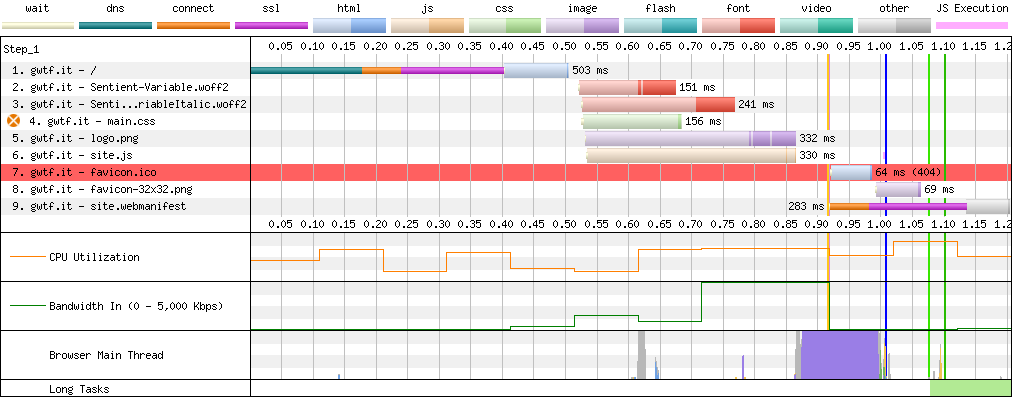Click the dns legend color swatch
This screenshot has width=1012, height=397.
tap(116, 26)
